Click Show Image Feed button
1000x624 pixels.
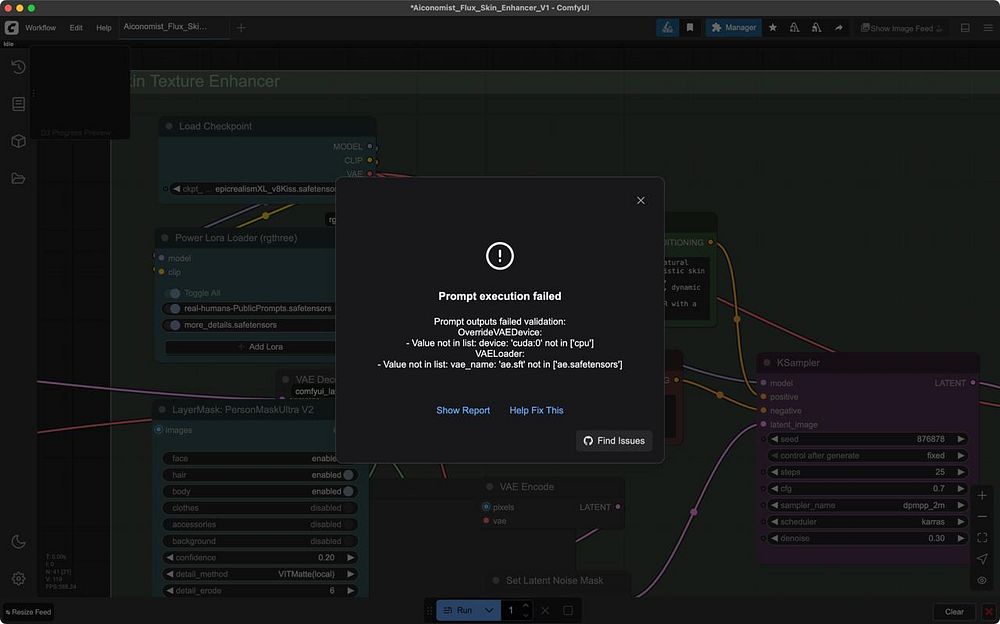901,28
